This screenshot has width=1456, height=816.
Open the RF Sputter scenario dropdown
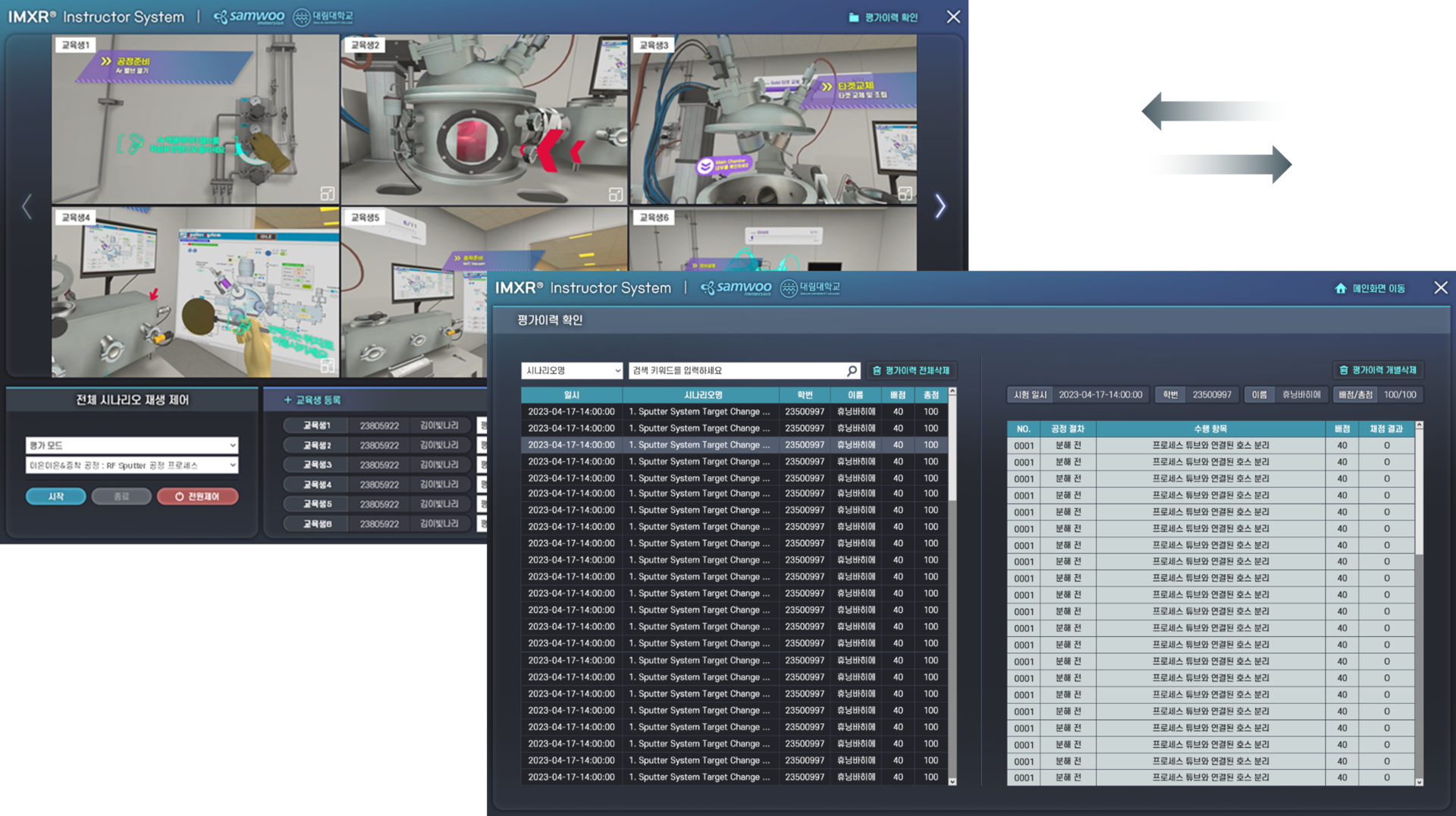point(132,465)
